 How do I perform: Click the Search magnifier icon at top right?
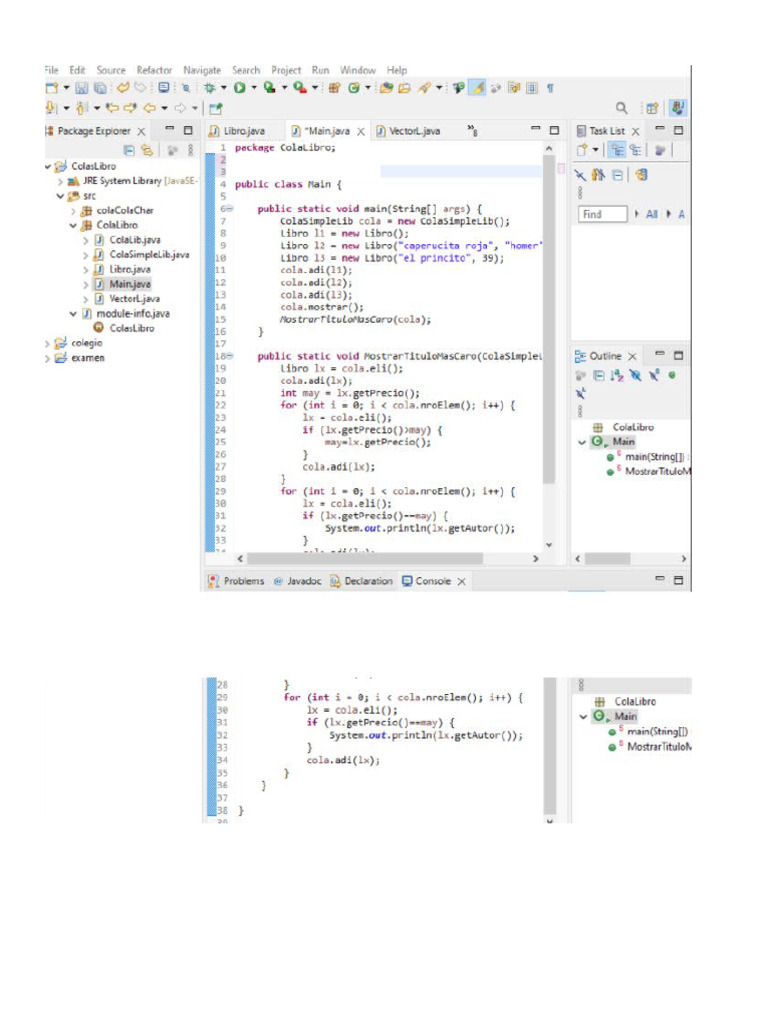(x=622, y=108)
